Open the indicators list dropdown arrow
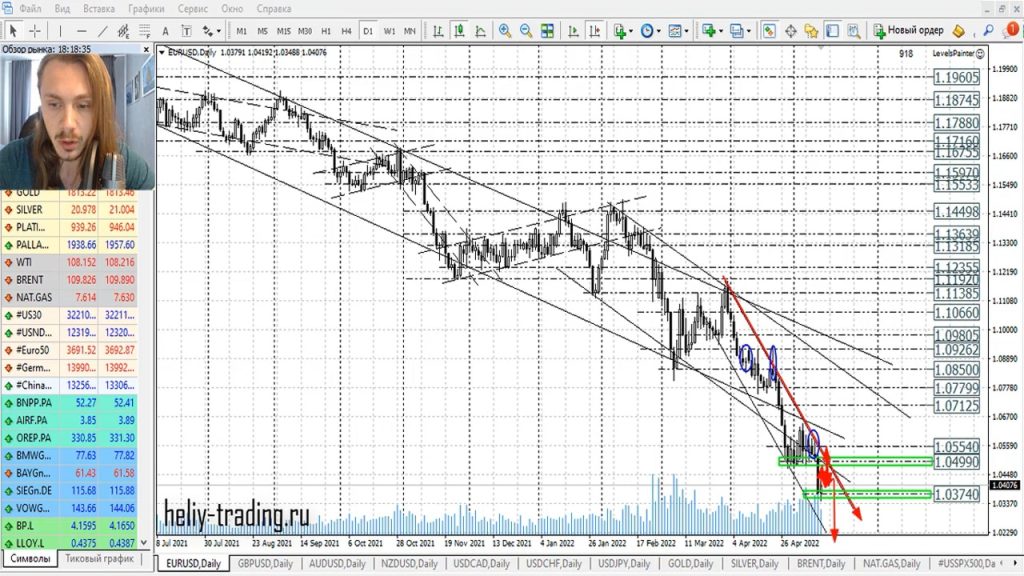 click(x=634, y=31)
